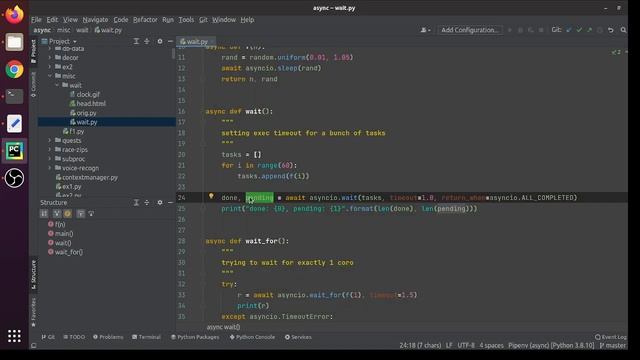The width and height of the screenshot is (640, 360).
Task: Open the Services tool window
Action: pos(298,337)
